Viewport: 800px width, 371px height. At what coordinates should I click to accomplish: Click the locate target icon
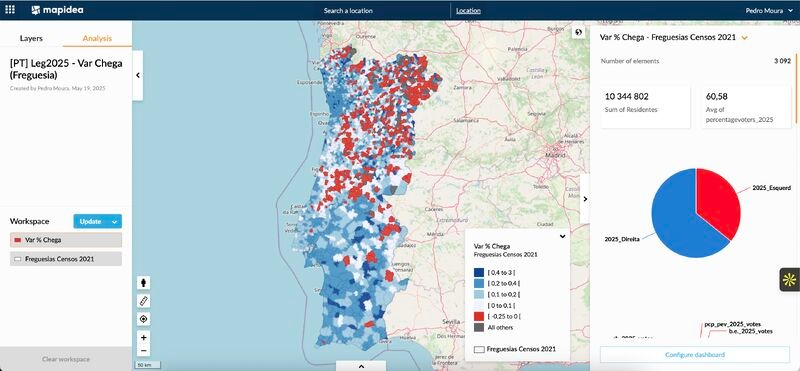point(143,319)
